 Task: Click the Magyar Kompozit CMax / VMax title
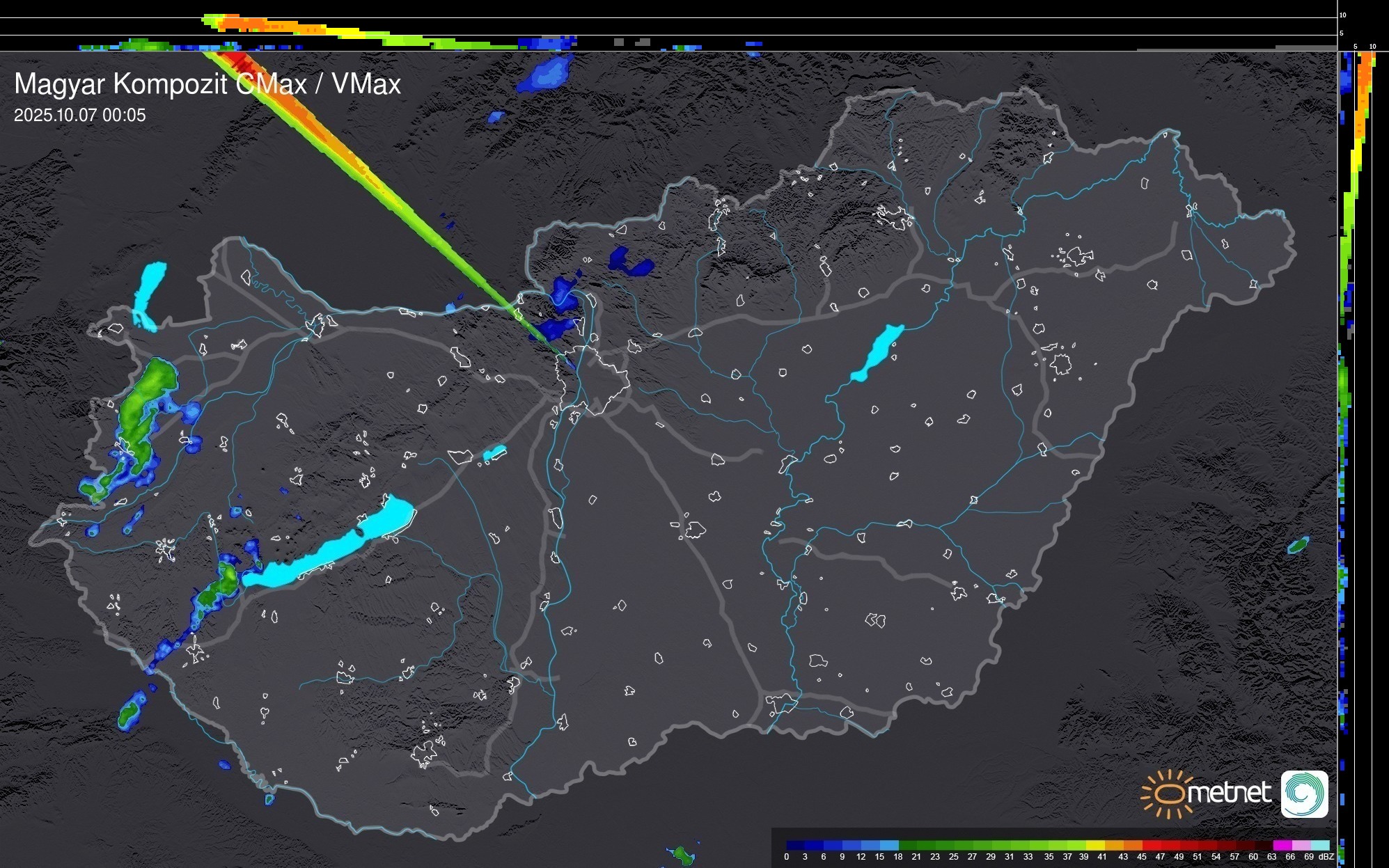point(207,84)
